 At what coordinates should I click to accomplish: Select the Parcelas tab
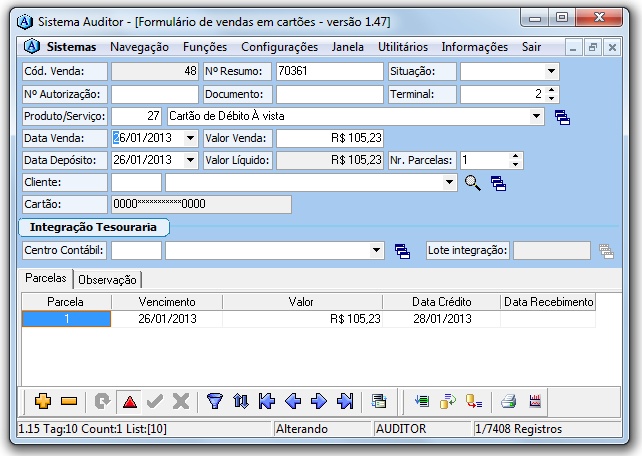(x=45, y=278)
